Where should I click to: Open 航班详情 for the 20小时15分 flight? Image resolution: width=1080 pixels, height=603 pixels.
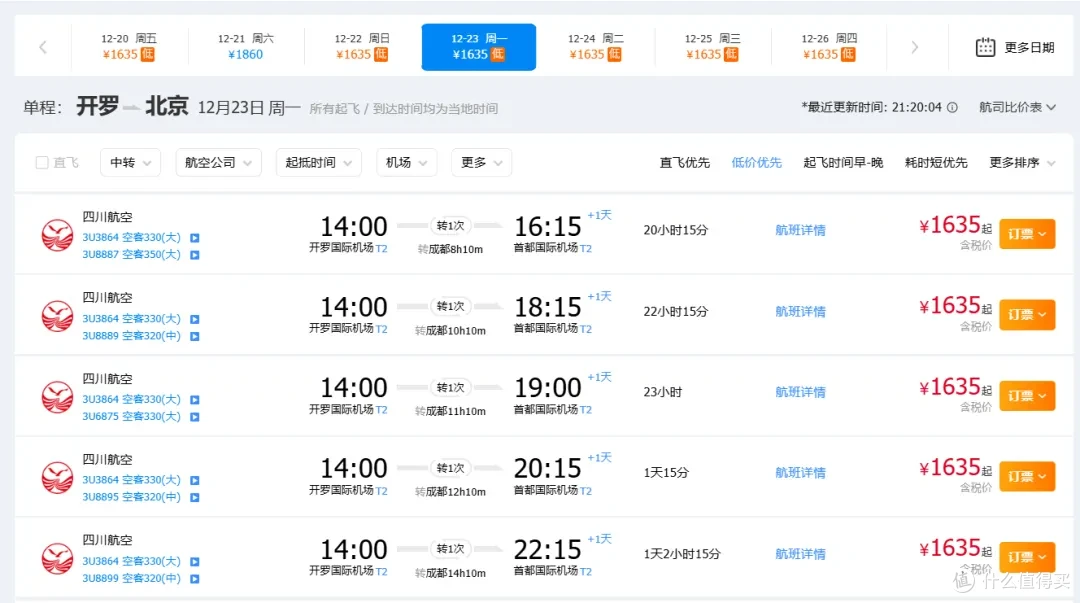click(800, 230)
